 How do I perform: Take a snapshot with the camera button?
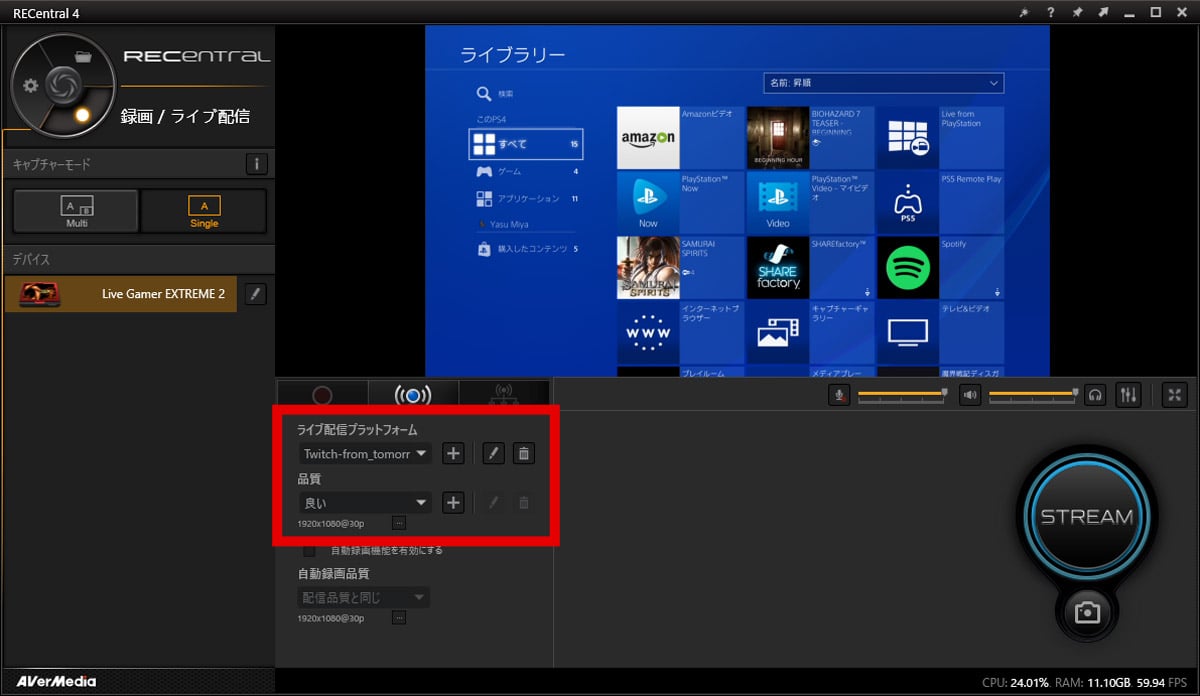point(1087,612)
